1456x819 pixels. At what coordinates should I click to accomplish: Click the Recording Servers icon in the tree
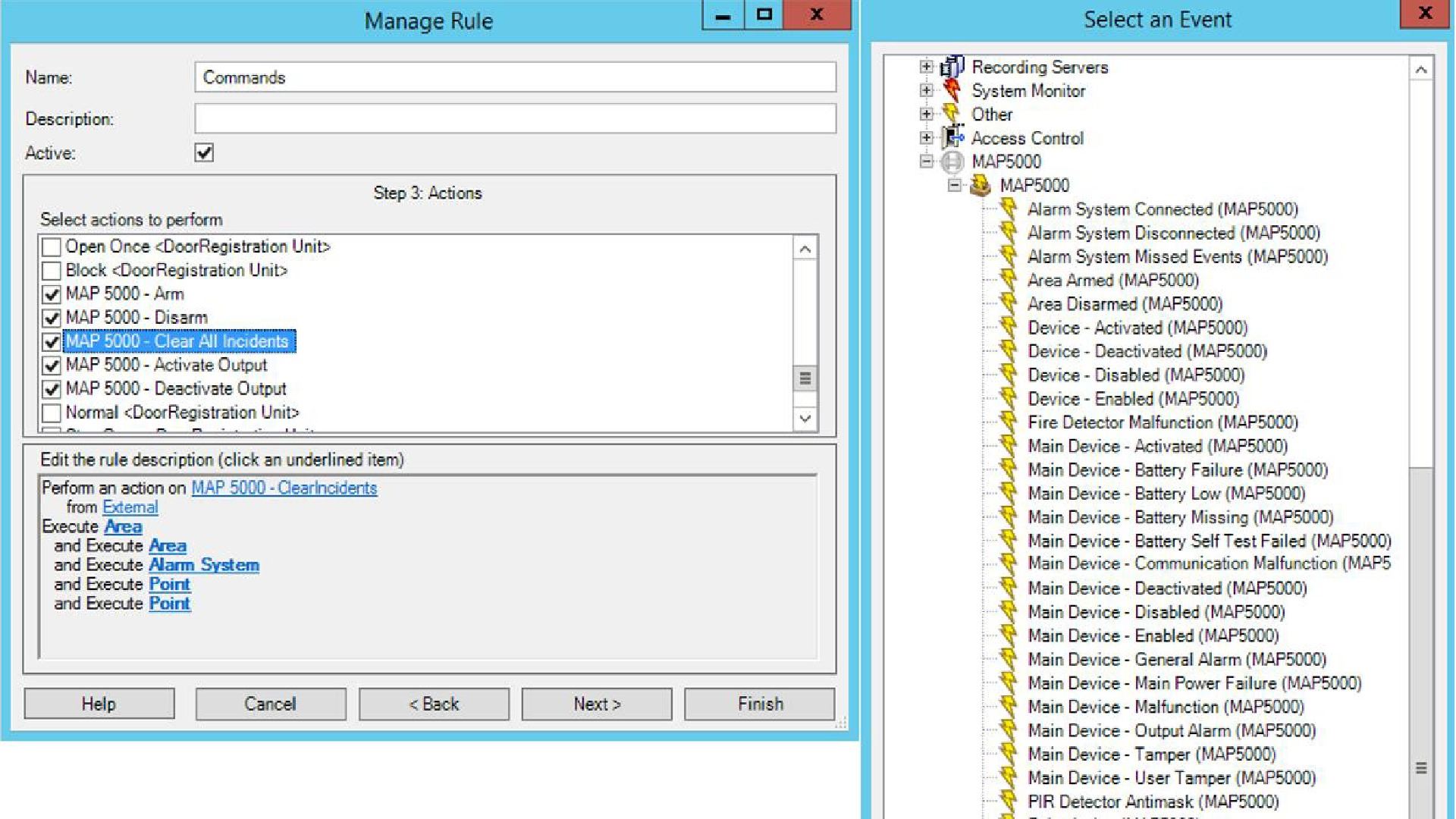[x=952, y=67]
